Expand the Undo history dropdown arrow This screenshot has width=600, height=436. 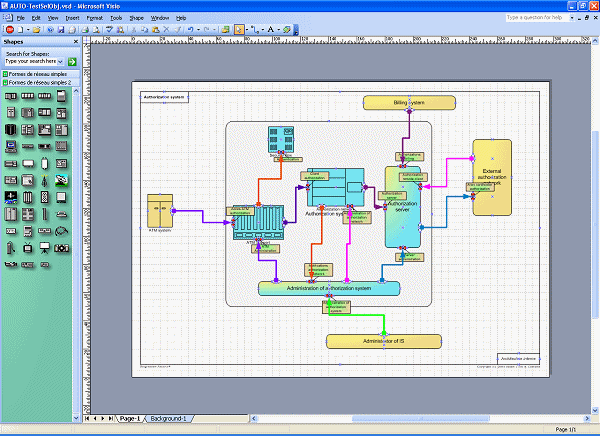tap(198, 29)
